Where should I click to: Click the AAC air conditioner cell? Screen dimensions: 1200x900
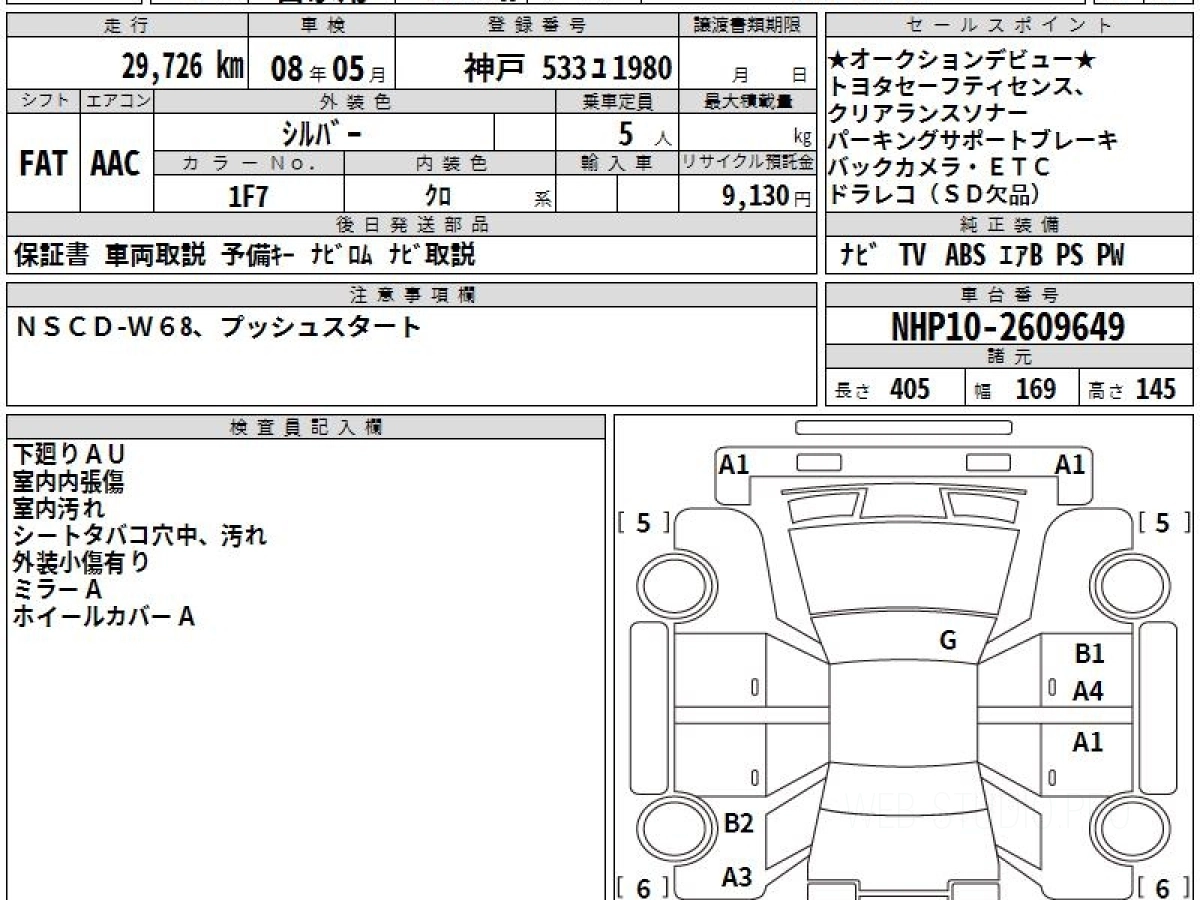116,164
